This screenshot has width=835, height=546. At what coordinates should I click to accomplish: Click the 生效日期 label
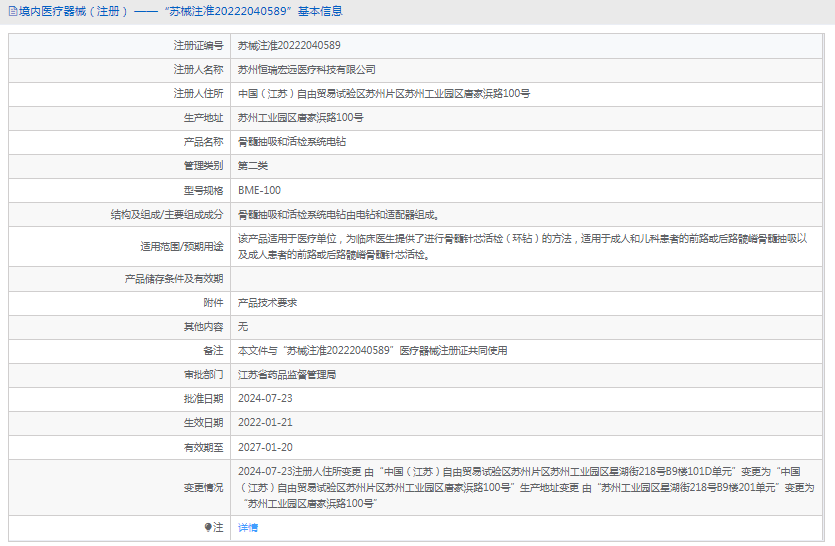pyautogui.click(x=203, y=423)
